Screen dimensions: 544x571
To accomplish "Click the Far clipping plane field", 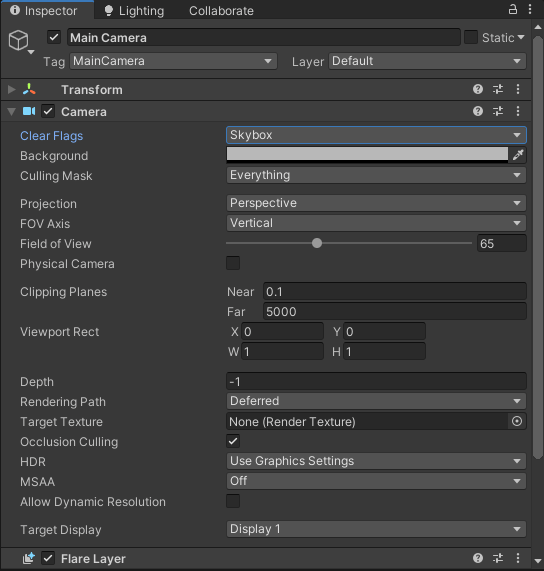I will [x=395, y=311].
